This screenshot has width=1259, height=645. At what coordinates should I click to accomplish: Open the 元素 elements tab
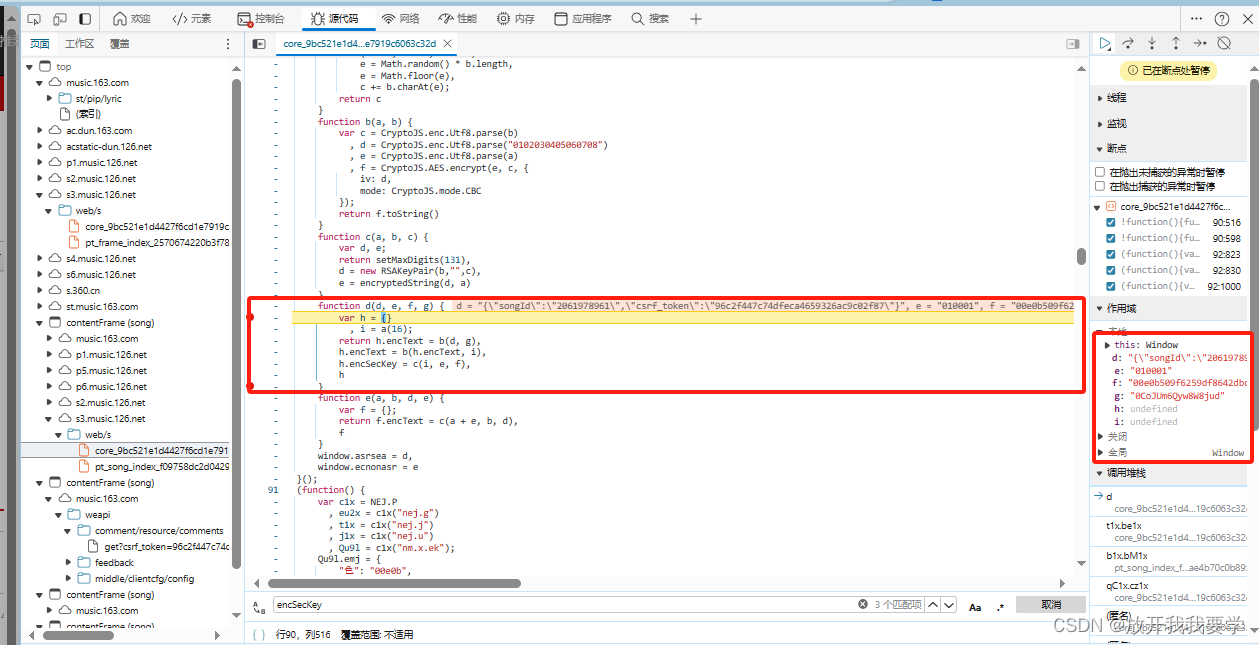pos(192,19)
